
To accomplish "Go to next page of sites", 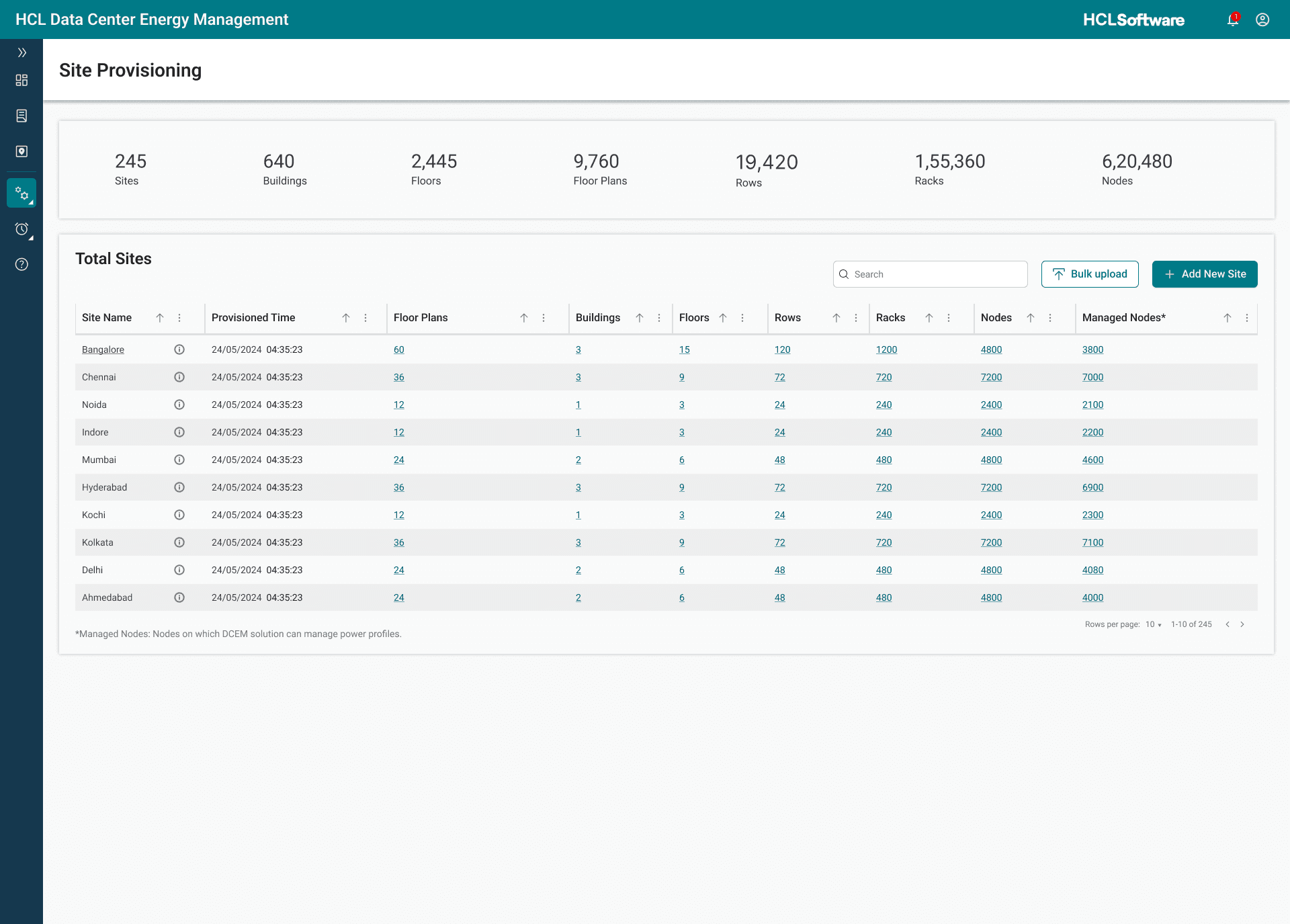I will (x=1242, y=624).
